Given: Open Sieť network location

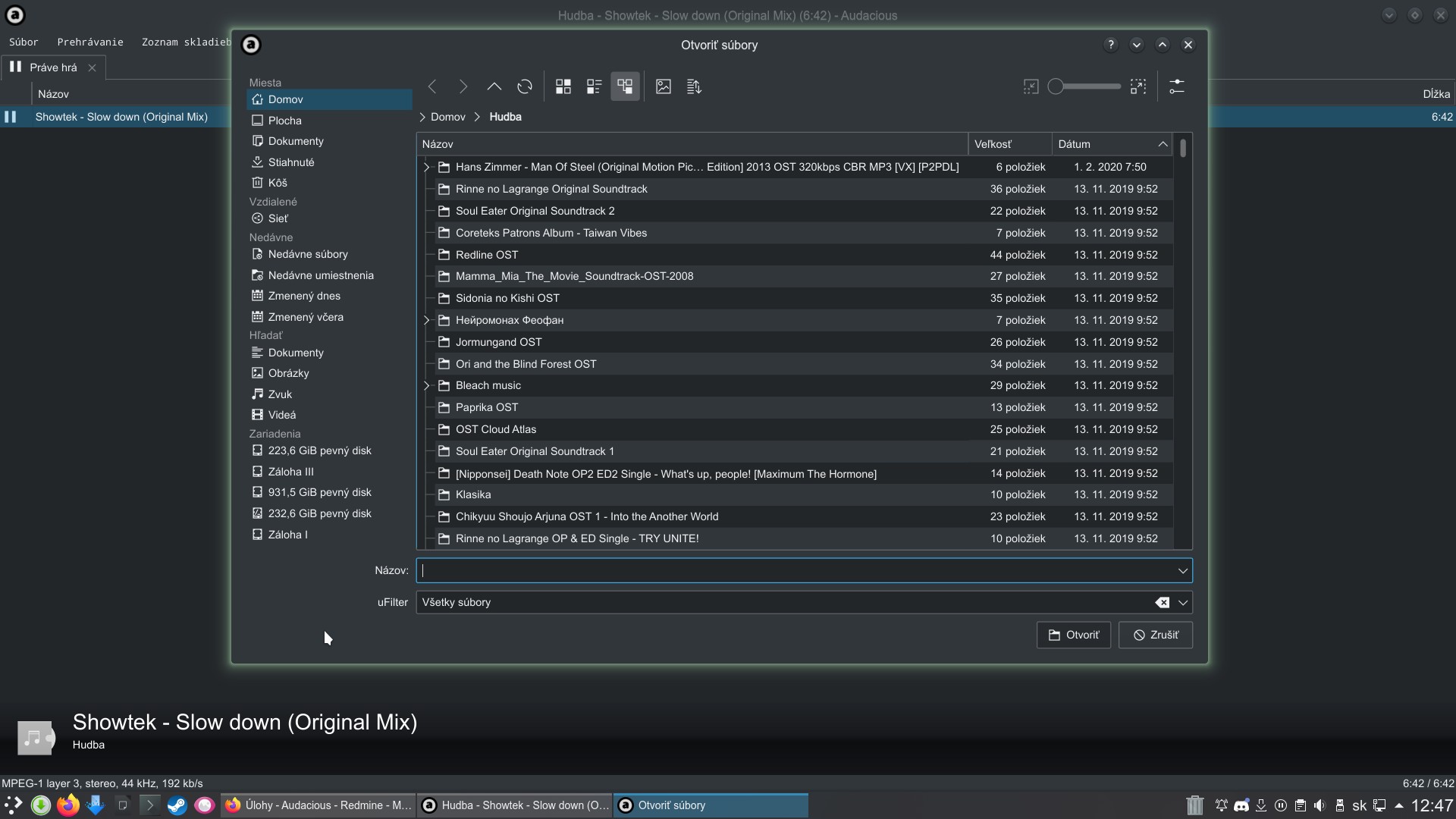Looking at the screenshot, I should 329,218.
